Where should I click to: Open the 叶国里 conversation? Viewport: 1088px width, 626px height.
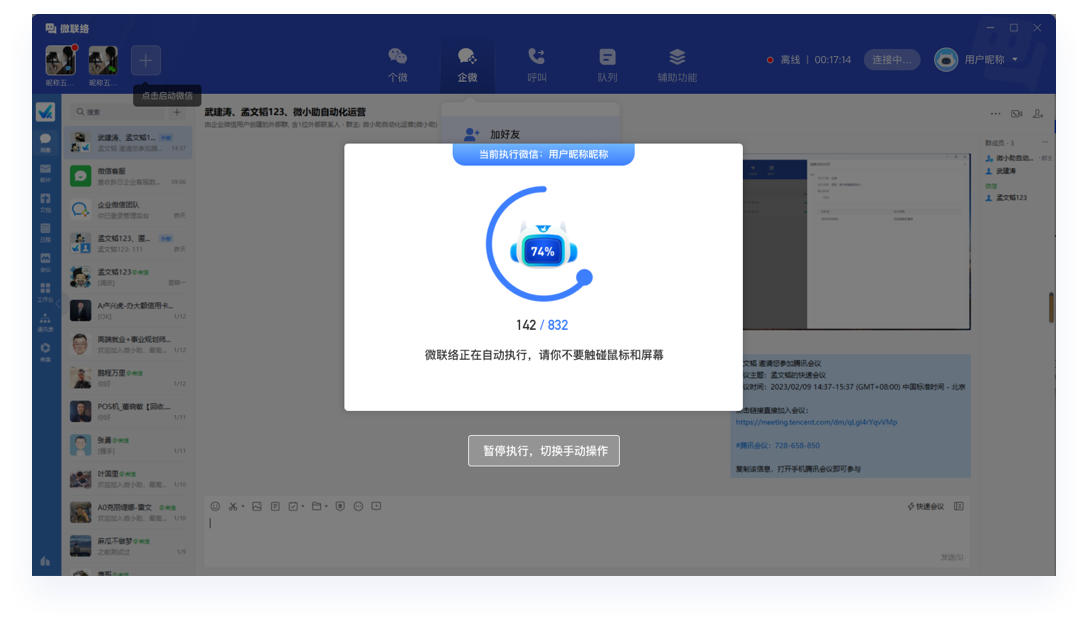click(x=128, y=479)
